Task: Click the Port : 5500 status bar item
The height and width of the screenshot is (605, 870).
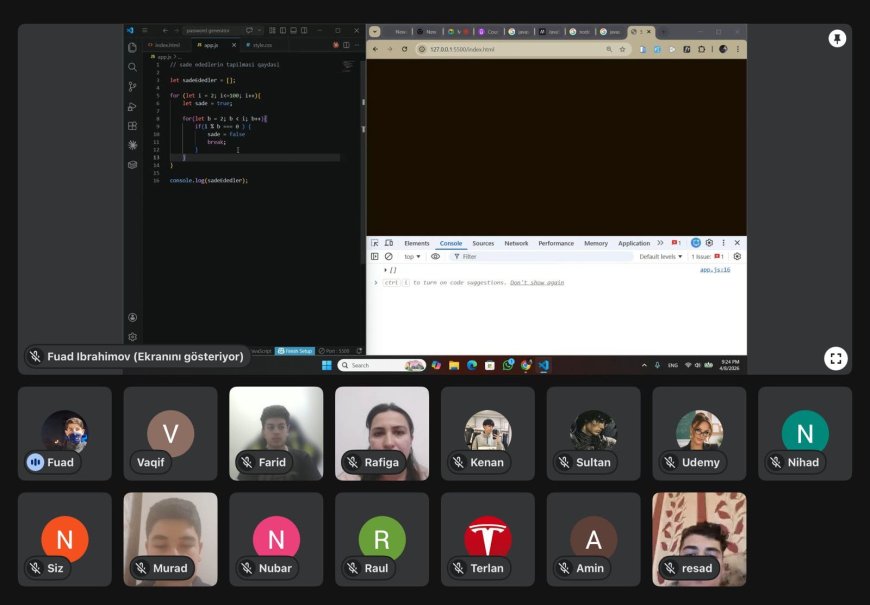Action: [x=335, y=351]
